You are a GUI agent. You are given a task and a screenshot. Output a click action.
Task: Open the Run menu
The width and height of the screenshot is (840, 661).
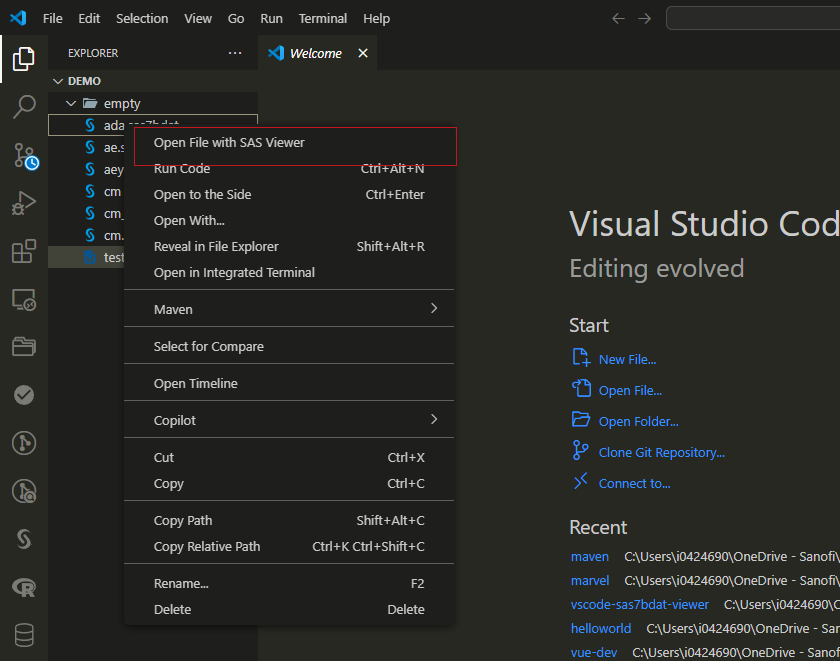coord(271,19)
